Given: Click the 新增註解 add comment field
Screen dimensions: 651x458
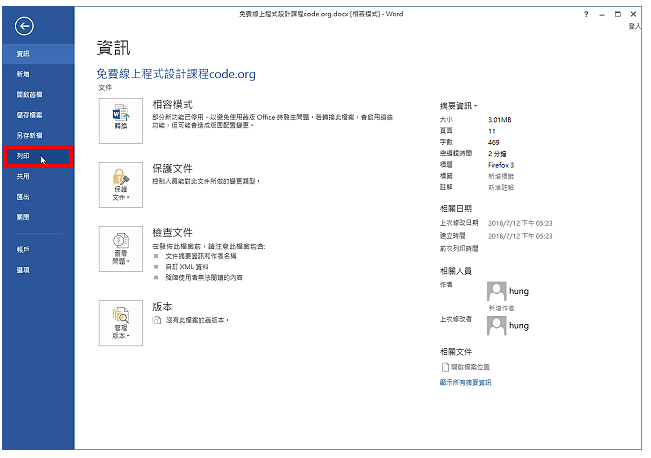Looking at the screenshot, I should [501, 187].
